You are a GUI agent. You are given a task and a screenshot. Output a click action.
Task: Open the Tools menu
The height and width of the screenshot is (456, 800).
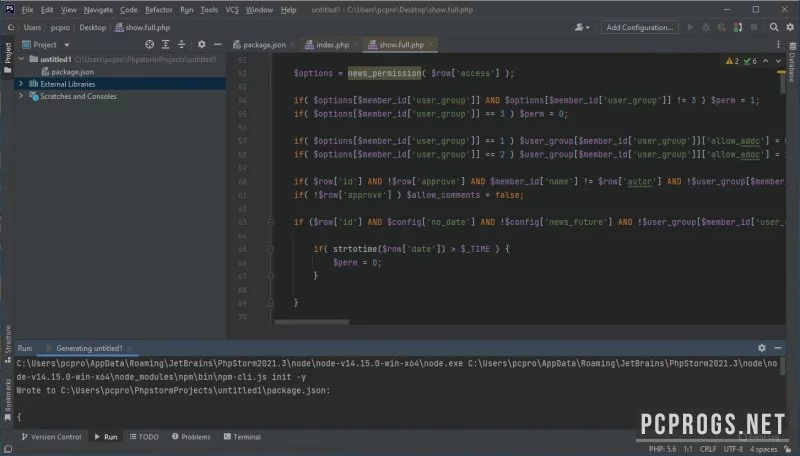(x=209, y=10)
